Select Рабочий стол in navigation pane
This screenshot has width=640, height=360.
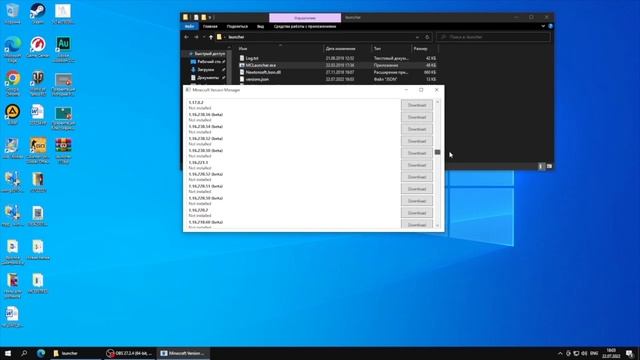point(208,62)
